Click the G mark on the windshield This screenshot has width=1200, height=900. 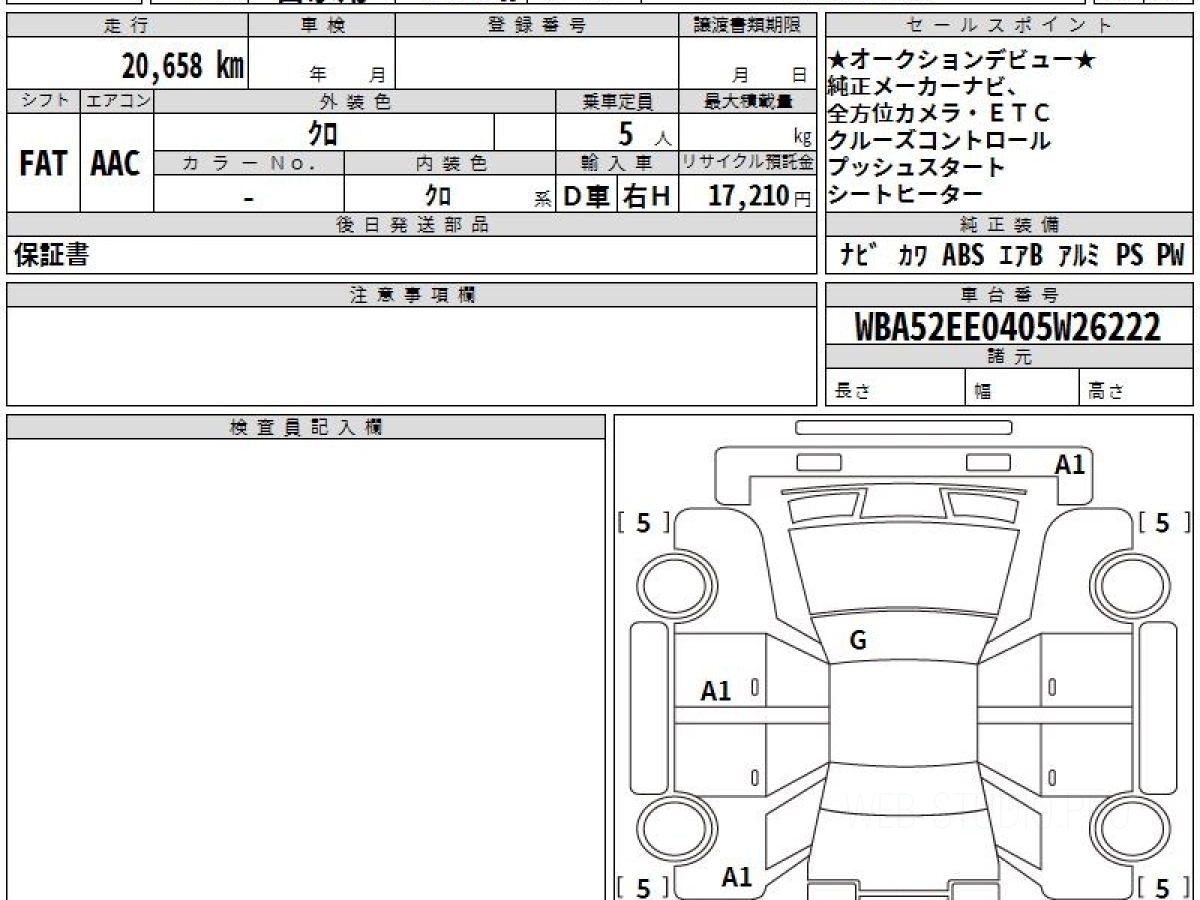click(858, 642)
